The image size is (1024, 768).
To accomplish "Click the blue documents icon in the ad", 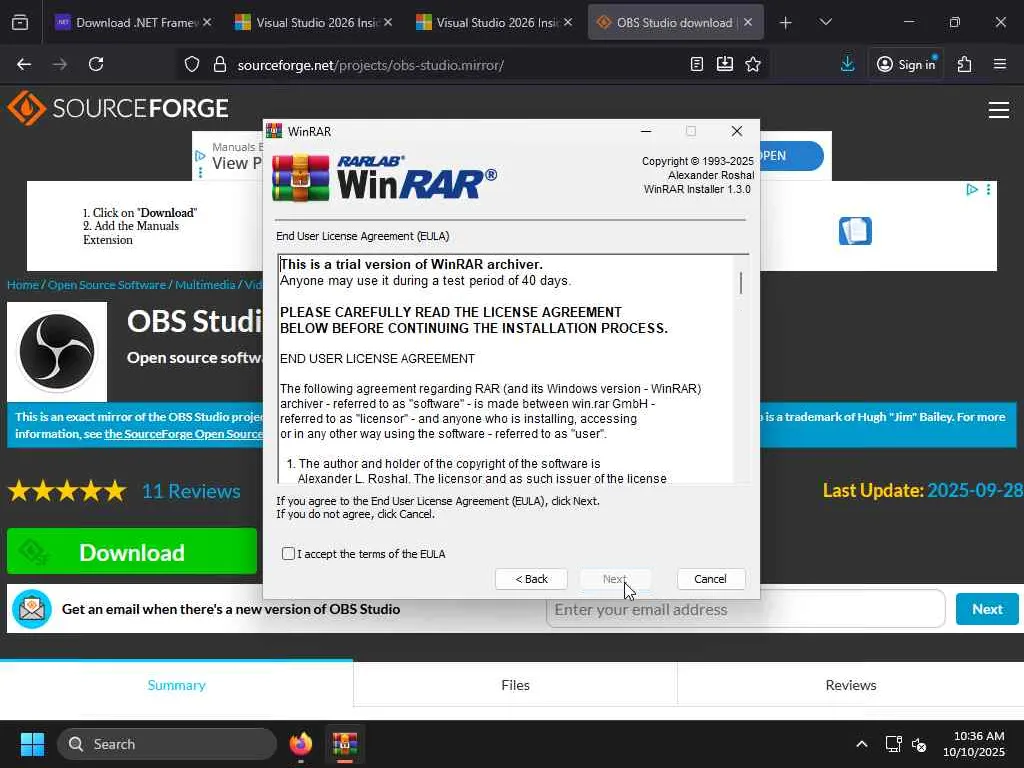I will pyautogui.click(x=855, y=231).
